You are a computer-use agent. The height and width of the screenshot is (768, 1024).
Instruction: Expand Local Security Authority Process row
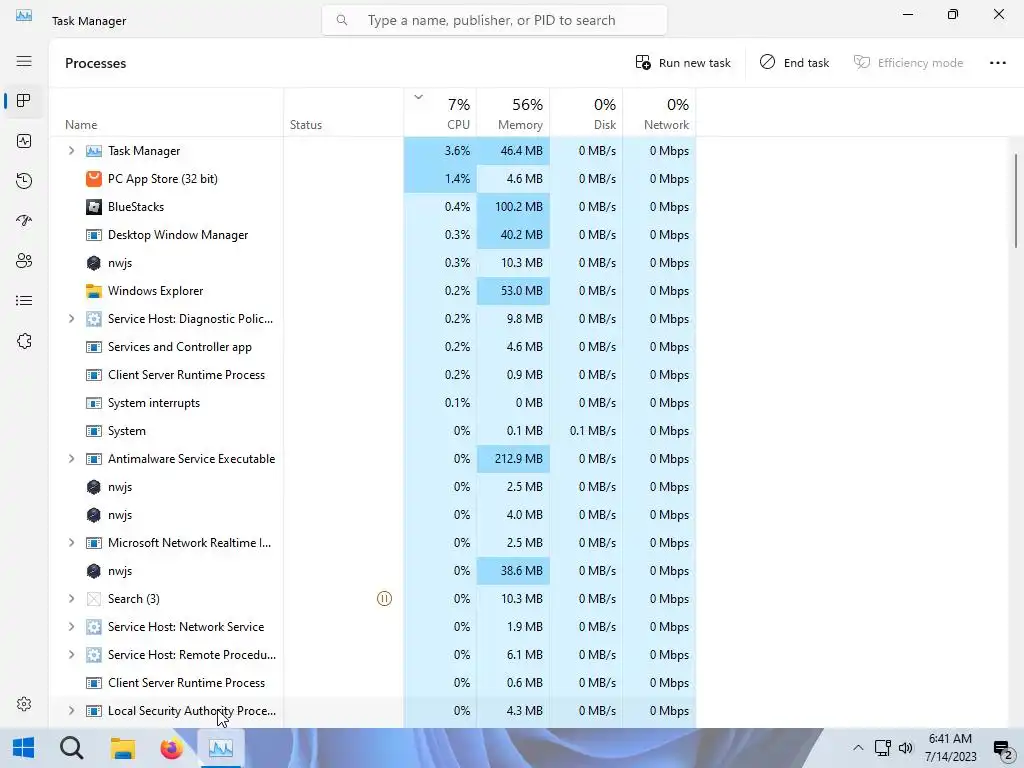click(71, 711)
